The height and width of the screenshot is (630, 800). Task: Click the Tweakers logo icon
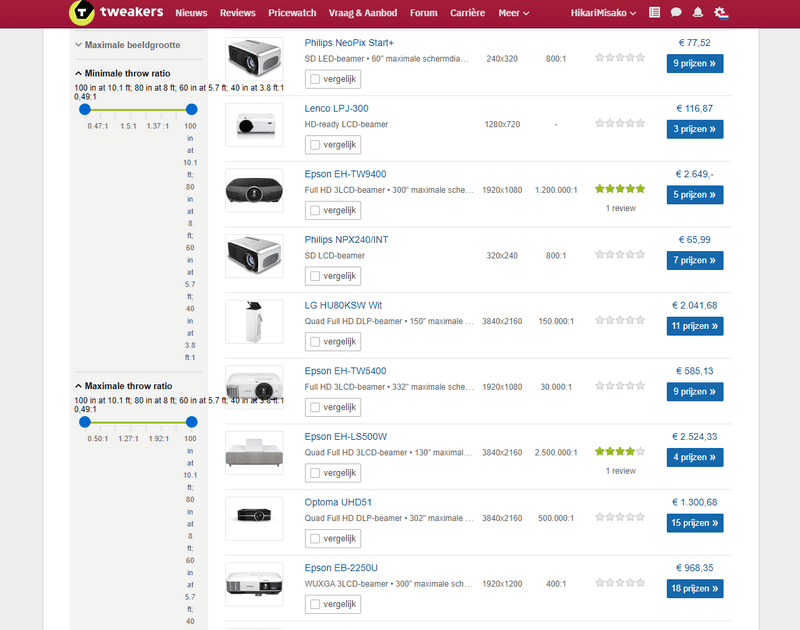pyautogui.click(x=82, y=12)
